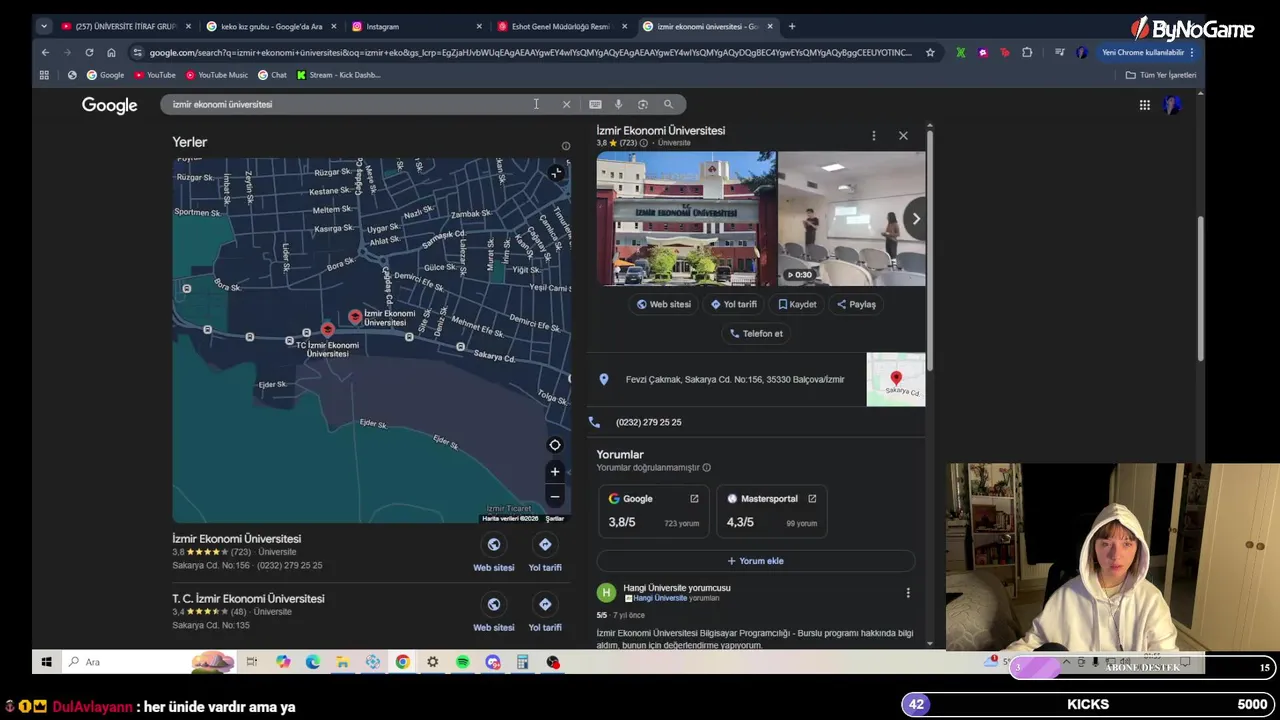Open the Windows Start menu
The width and height of the screenshot is (1280, 720).
pyautogui.click(x=46, y=662)
